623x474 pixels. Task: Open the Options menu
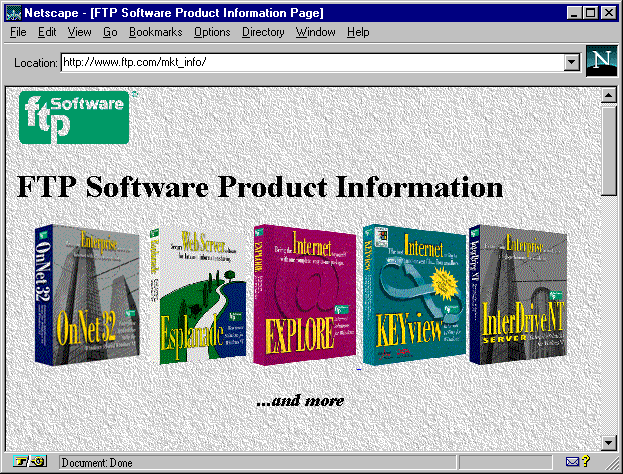tap(212, 32)
